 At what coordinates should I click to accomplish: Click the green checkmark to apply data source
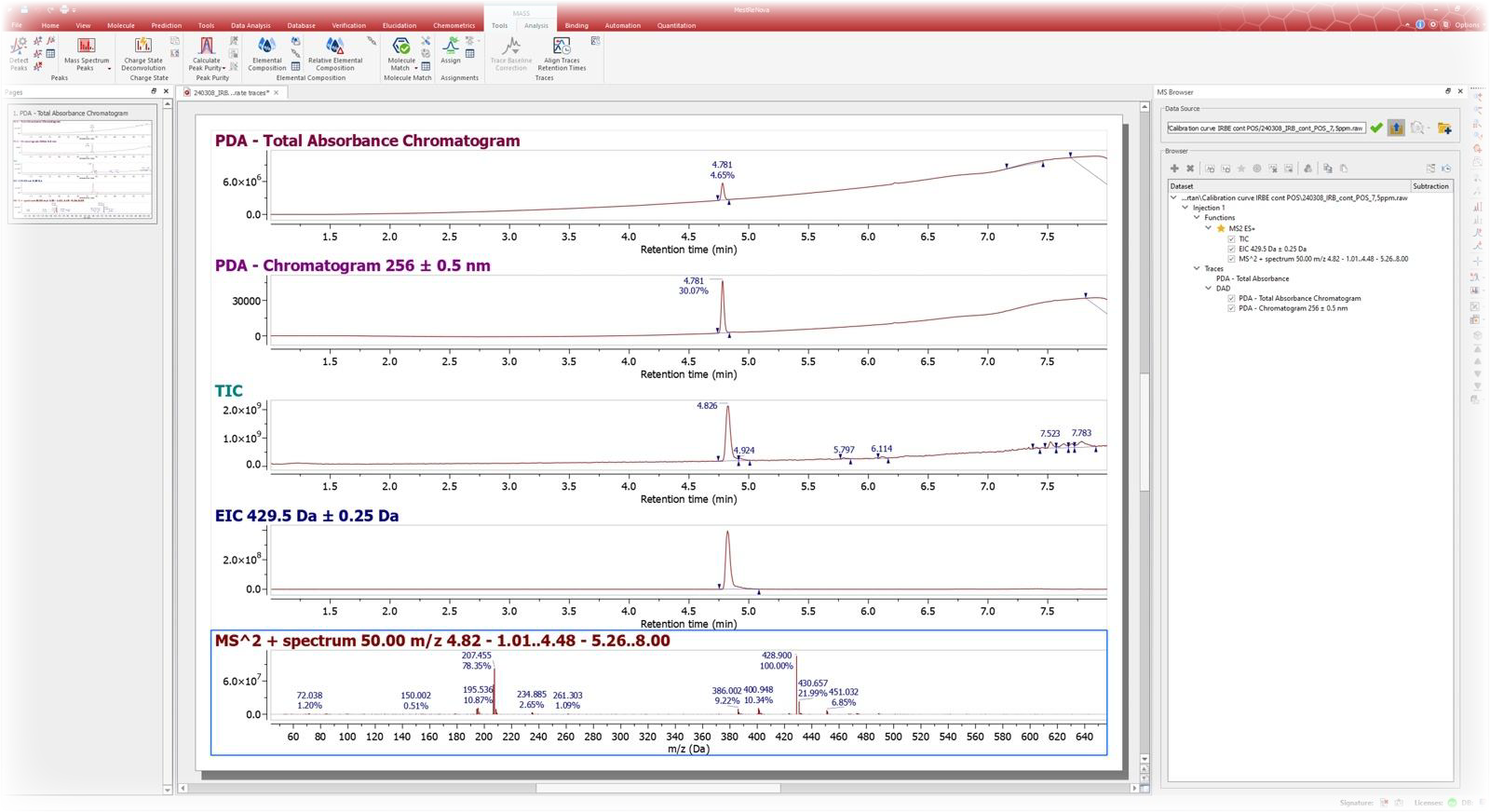pos(1376,128)
